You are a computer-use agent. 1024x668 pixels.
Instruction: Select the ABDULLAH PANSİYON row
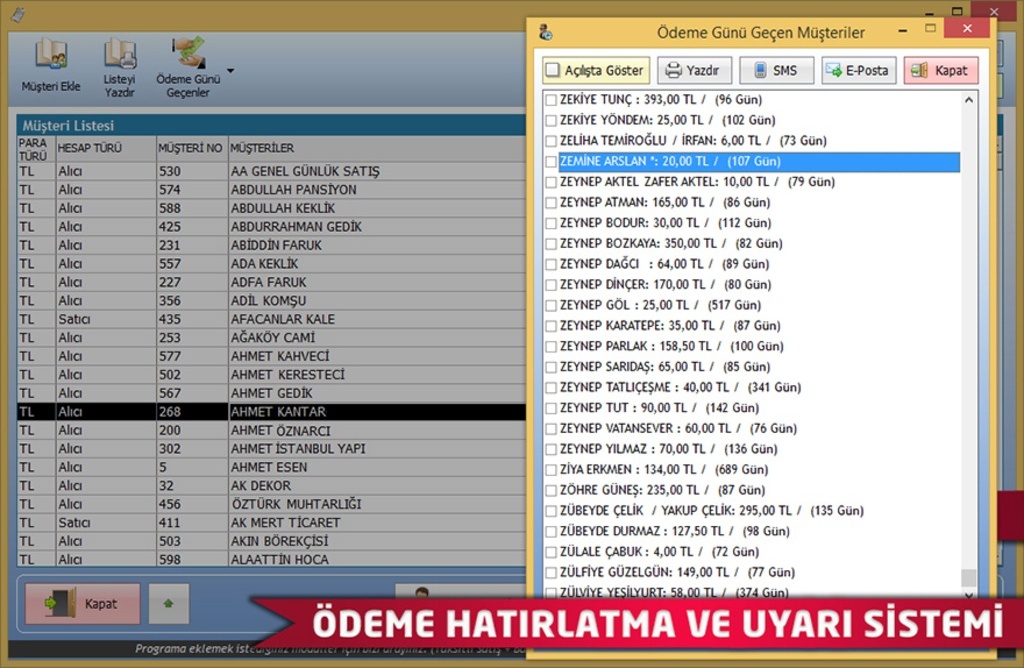coord(272,189)
